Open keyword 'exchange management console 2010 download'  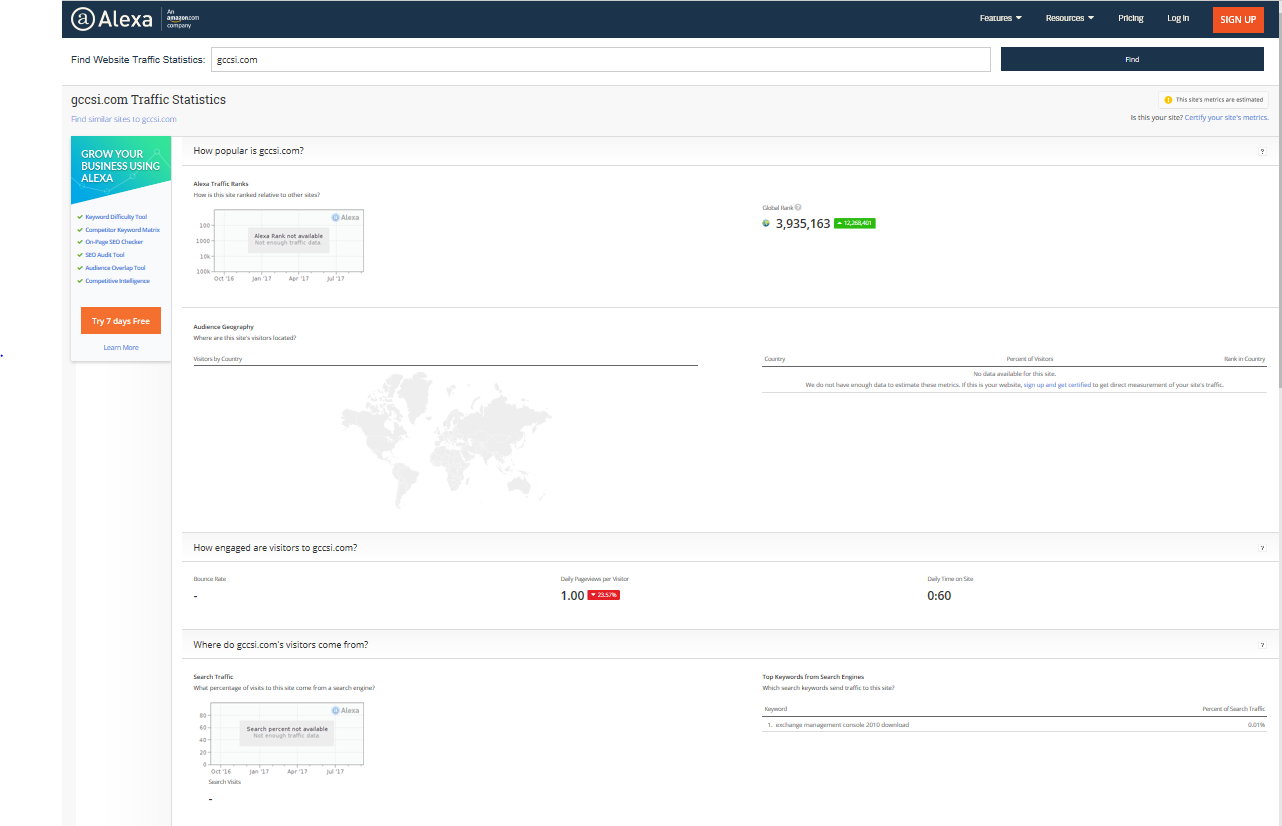(842, 725)
